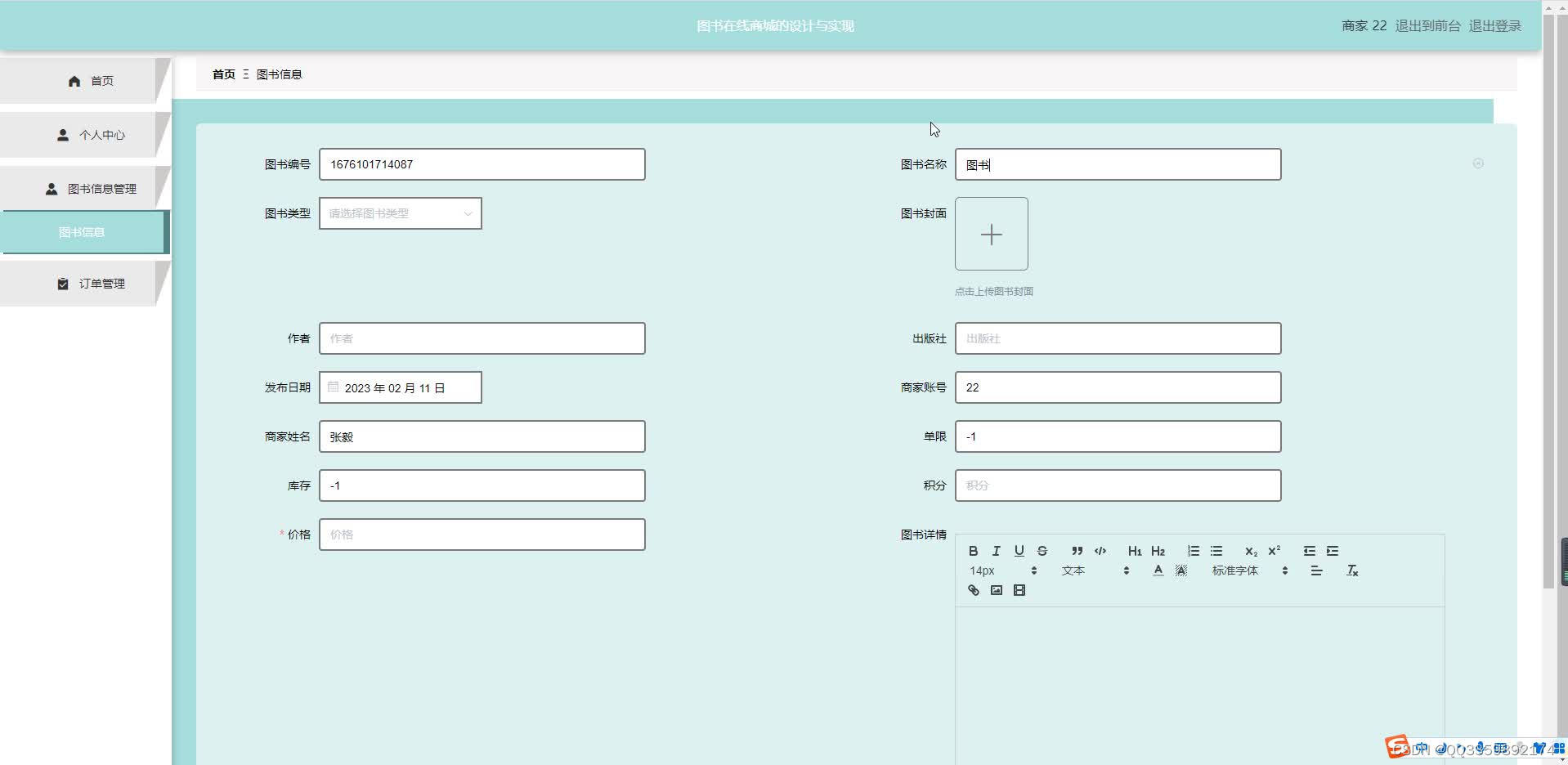
Task: Focus the 作者 input field
Action: [482, 338]
